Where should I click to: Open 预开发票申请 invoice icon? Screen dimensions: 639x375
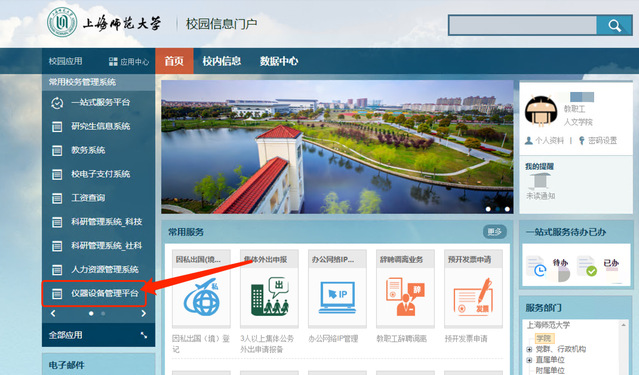[473, 297]
